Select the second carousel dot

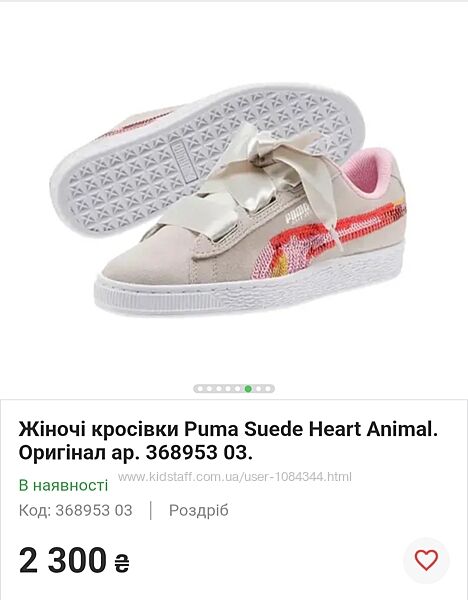[209, 389]
